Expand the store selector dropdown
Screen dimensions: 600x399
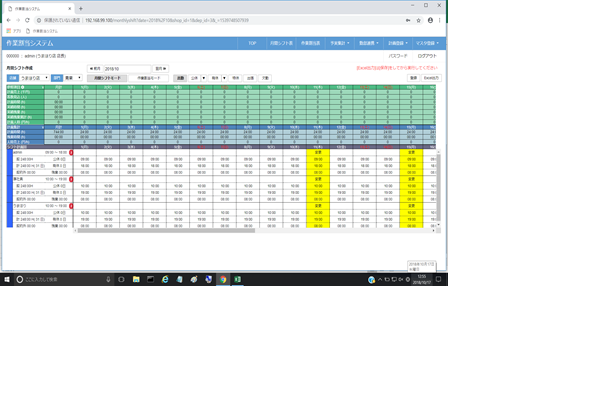34,78
